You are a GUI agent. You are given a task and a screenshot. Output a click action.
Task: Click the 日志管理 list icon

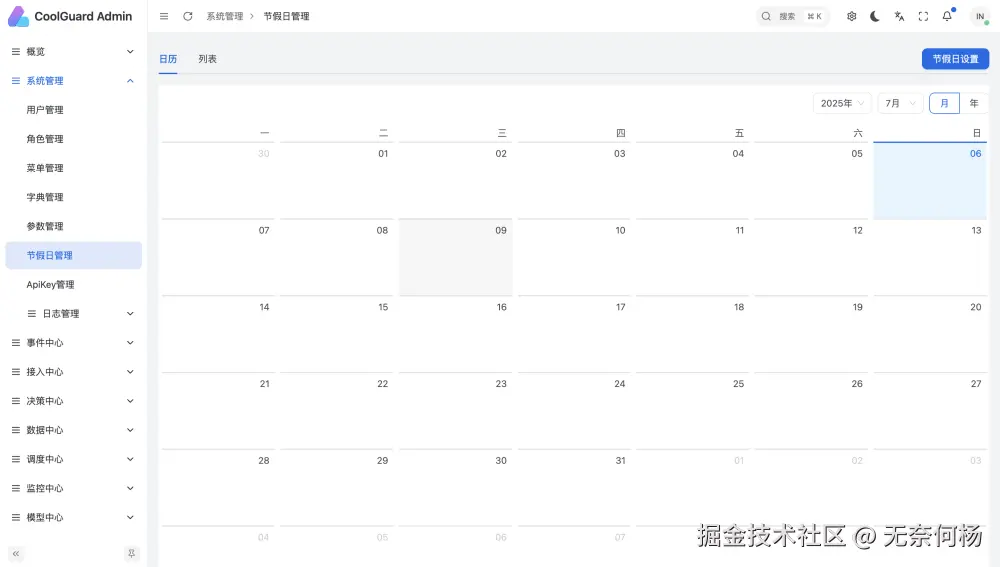(32, 314)
